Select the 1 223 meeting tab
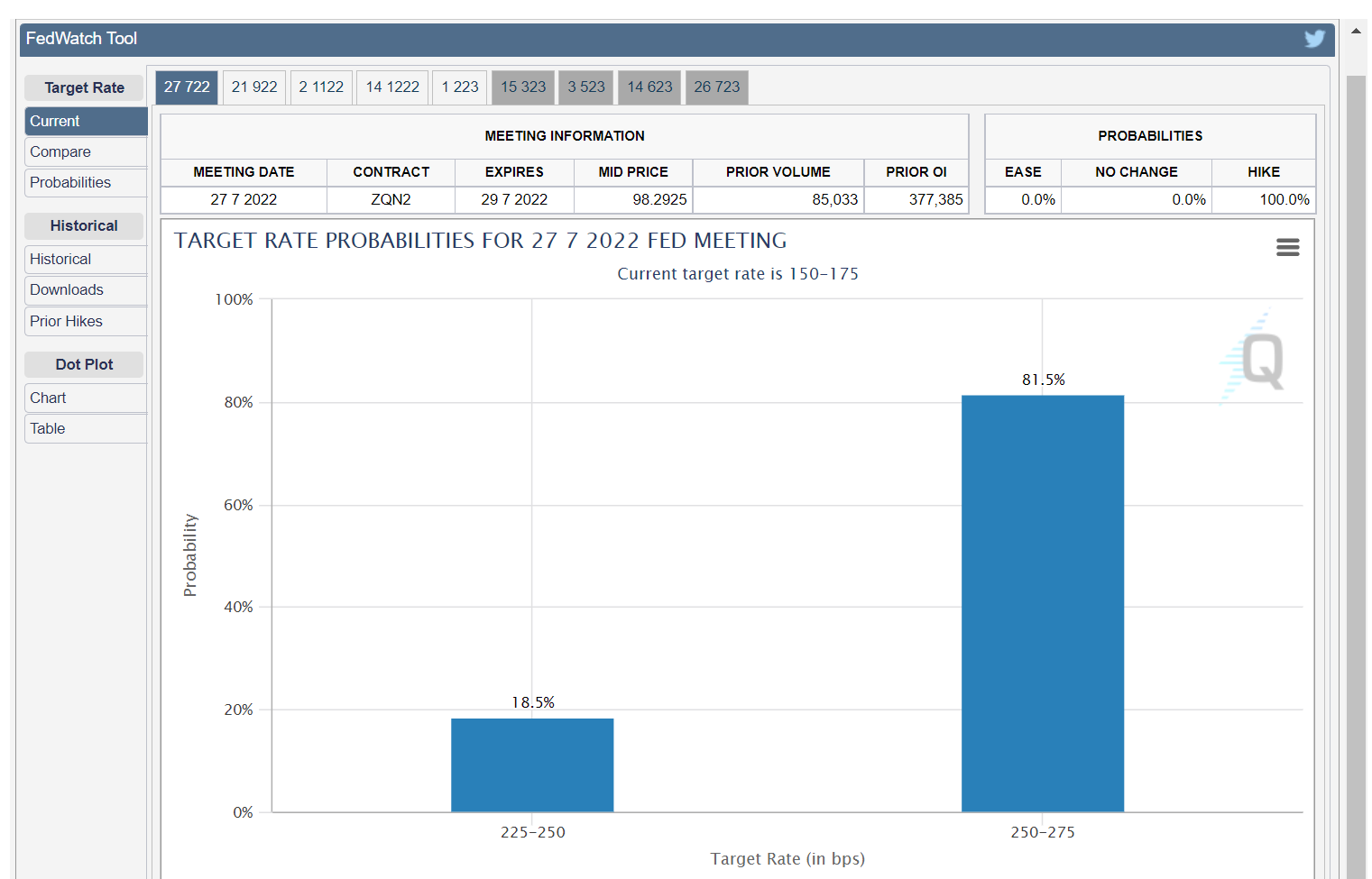This screenshot has height=879, width=1372. click(460, 87)
